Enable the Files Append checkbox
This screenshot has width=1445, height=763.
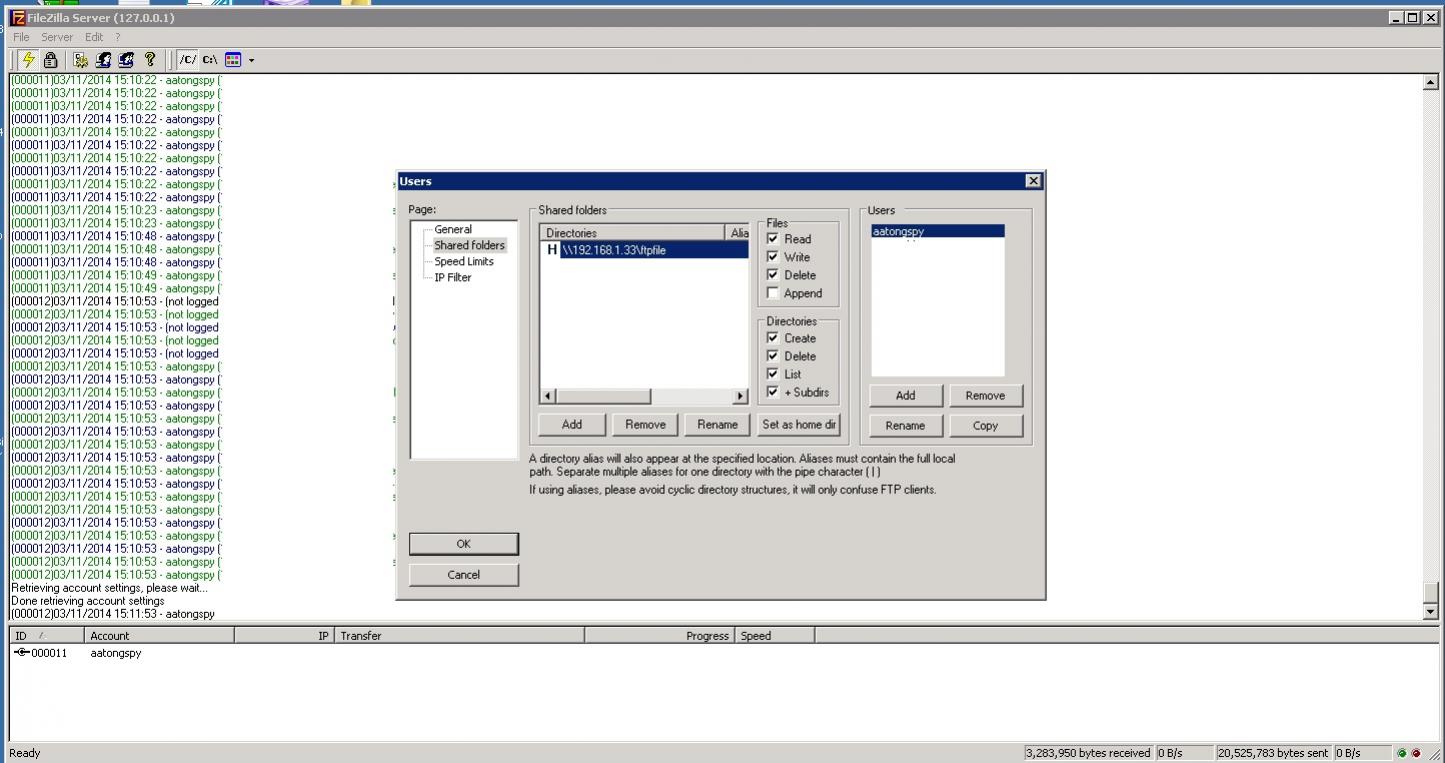coord(772,293)
